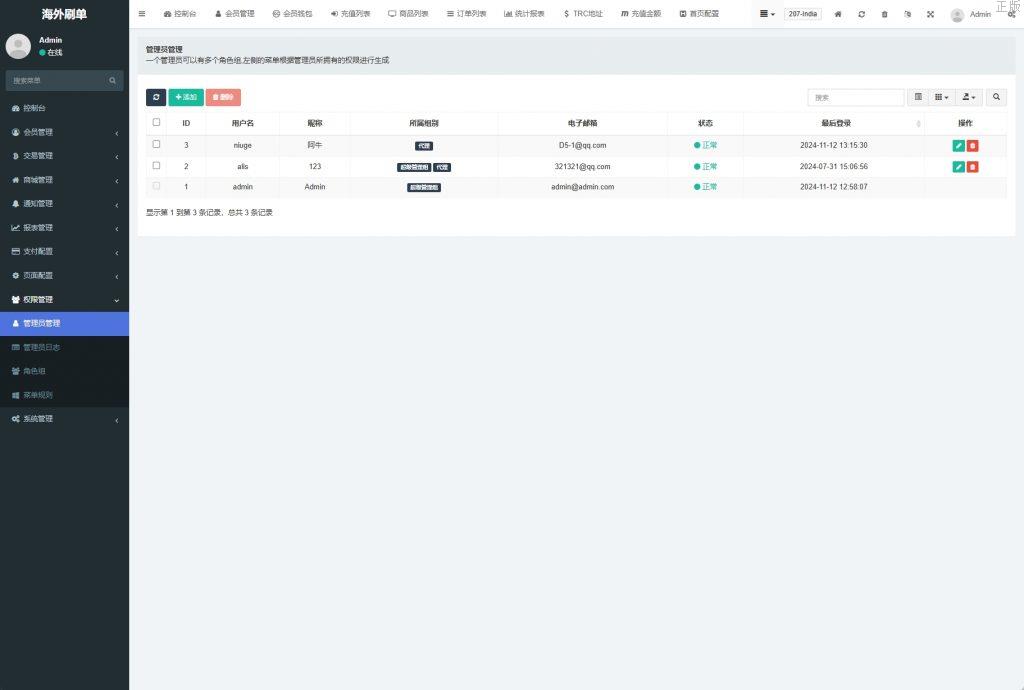Image resolution: width=1024 pixels, height=690 pixels.
Task: Click the table refresh button
Action: pos(156,97)
